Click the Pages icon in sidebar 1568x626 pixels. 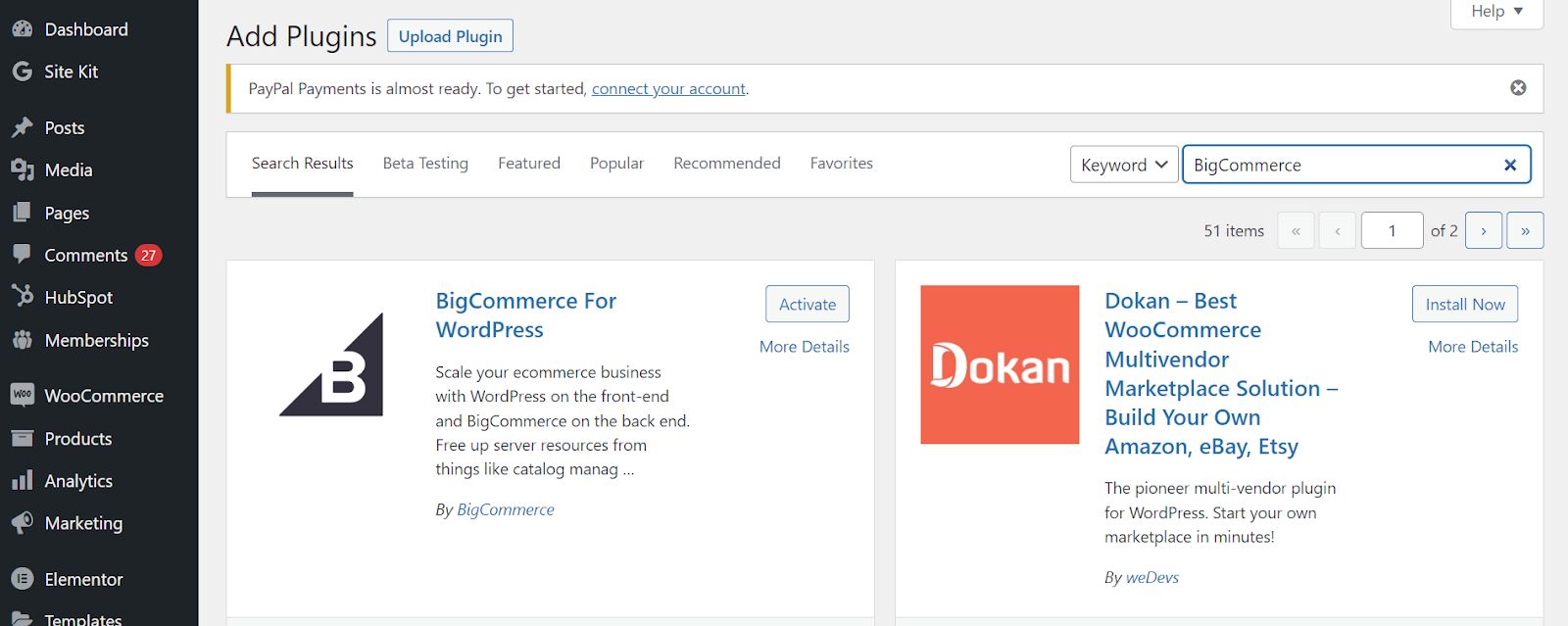click(22, 213)
